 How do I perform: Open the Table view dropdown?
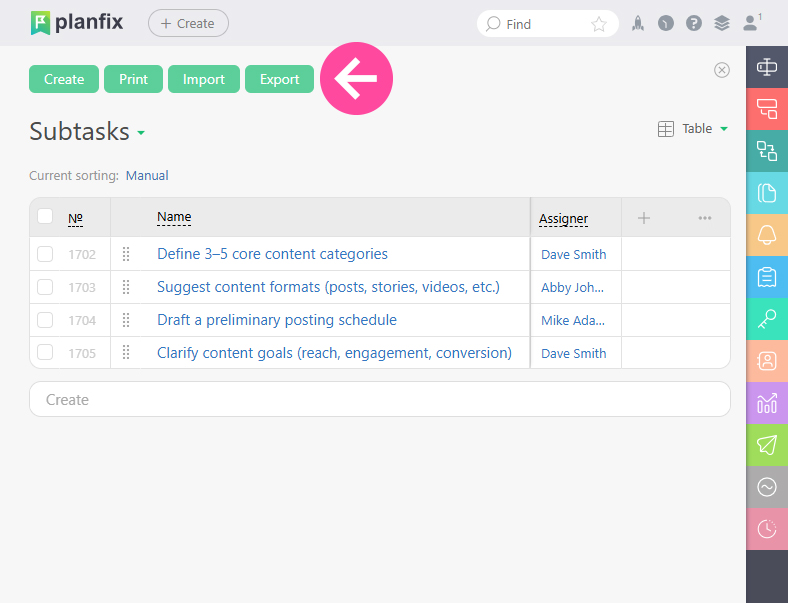693,129
